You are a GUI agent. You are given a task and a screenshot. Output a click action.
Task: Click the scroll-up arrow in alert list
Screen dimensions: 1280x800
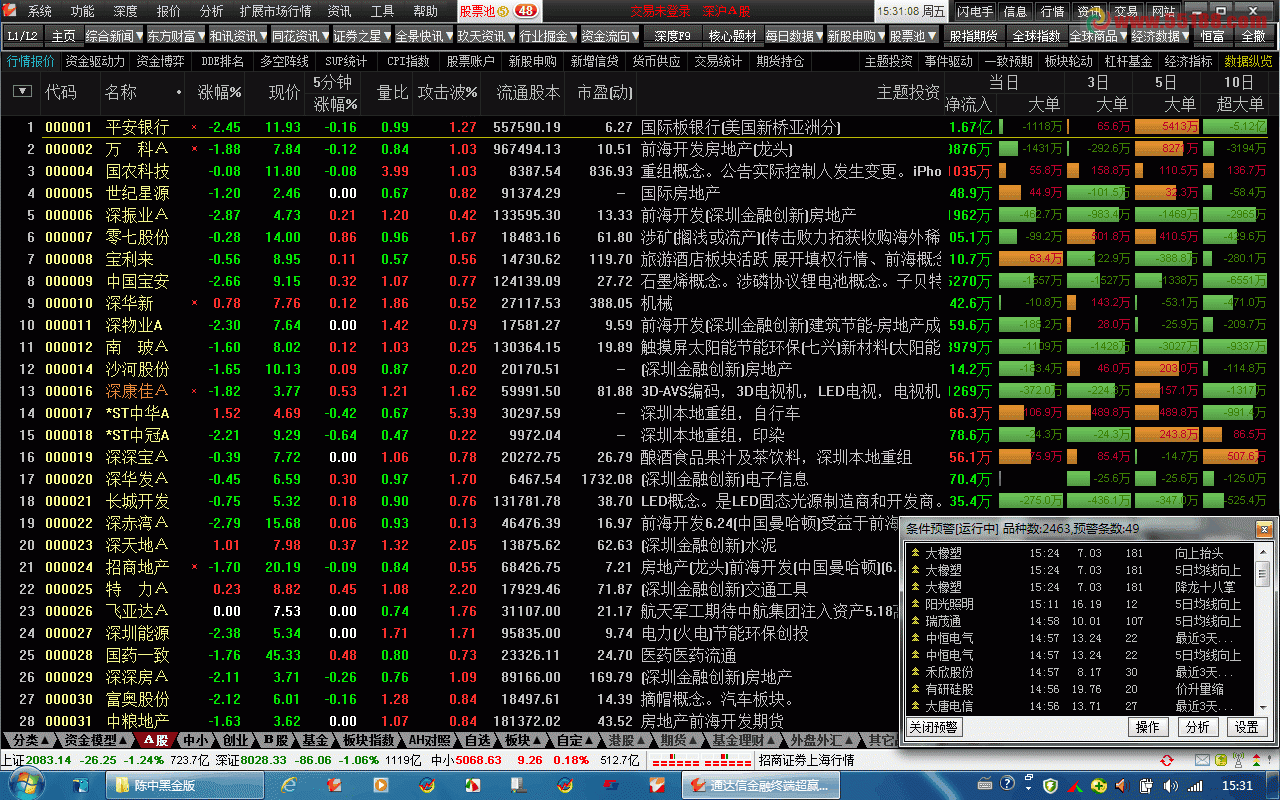tap(1263, 551)
